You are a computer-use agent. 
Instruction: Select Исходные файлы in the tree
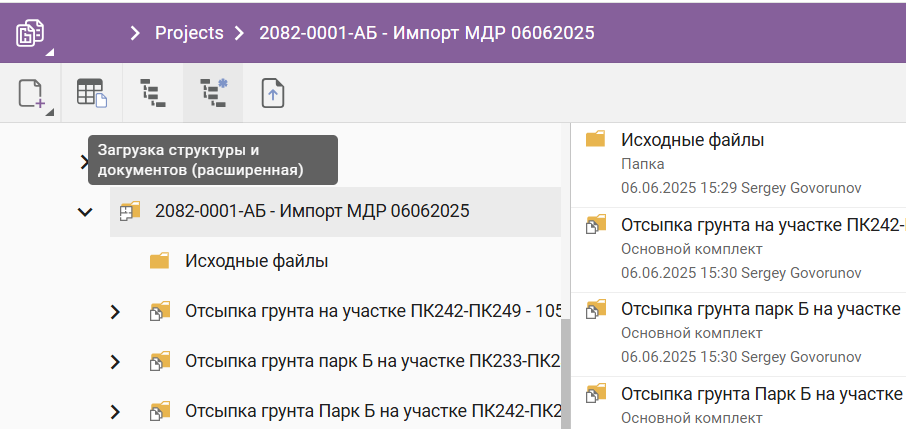257,261
